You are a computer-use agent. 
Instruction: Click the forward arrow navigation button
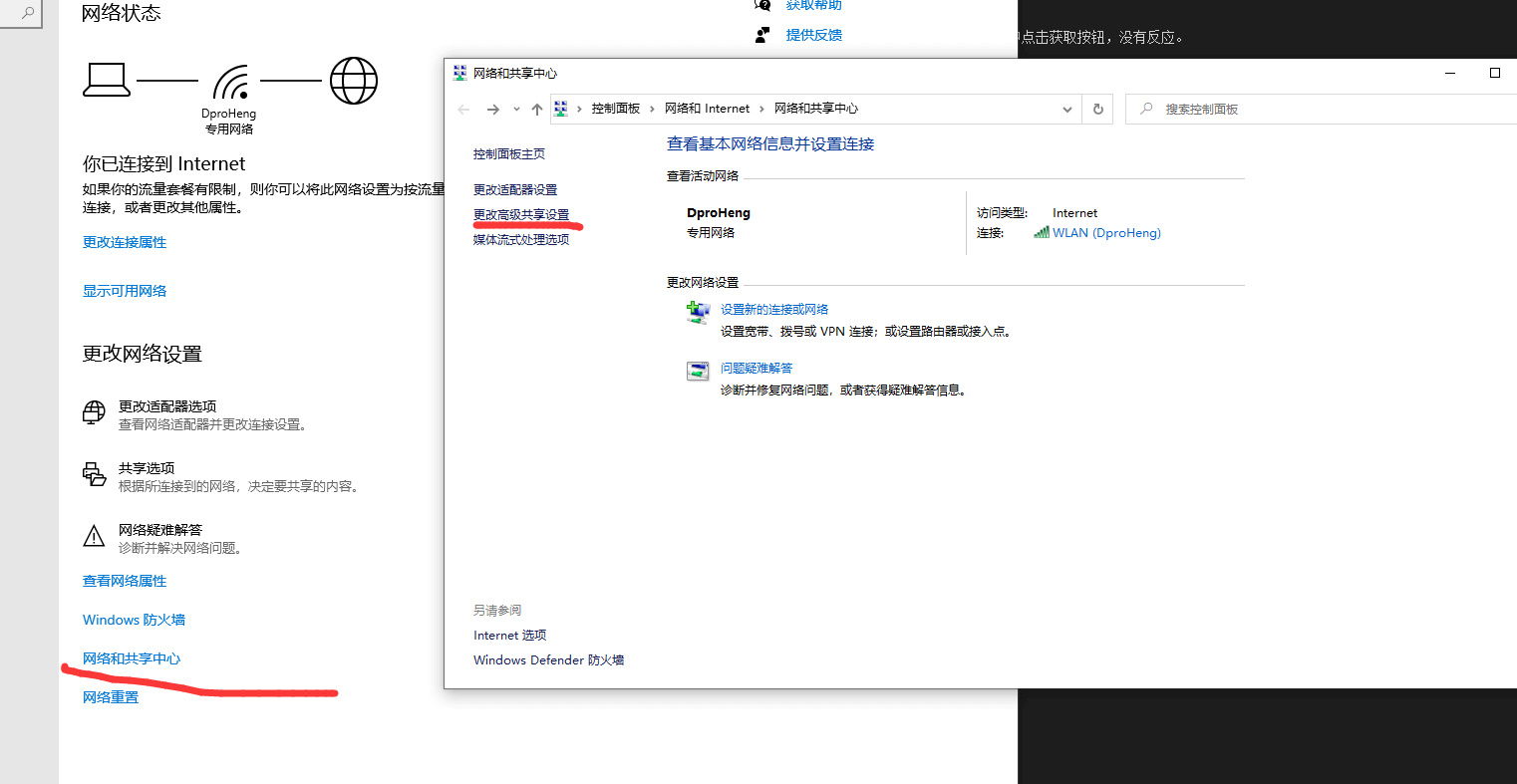(492, 110)
